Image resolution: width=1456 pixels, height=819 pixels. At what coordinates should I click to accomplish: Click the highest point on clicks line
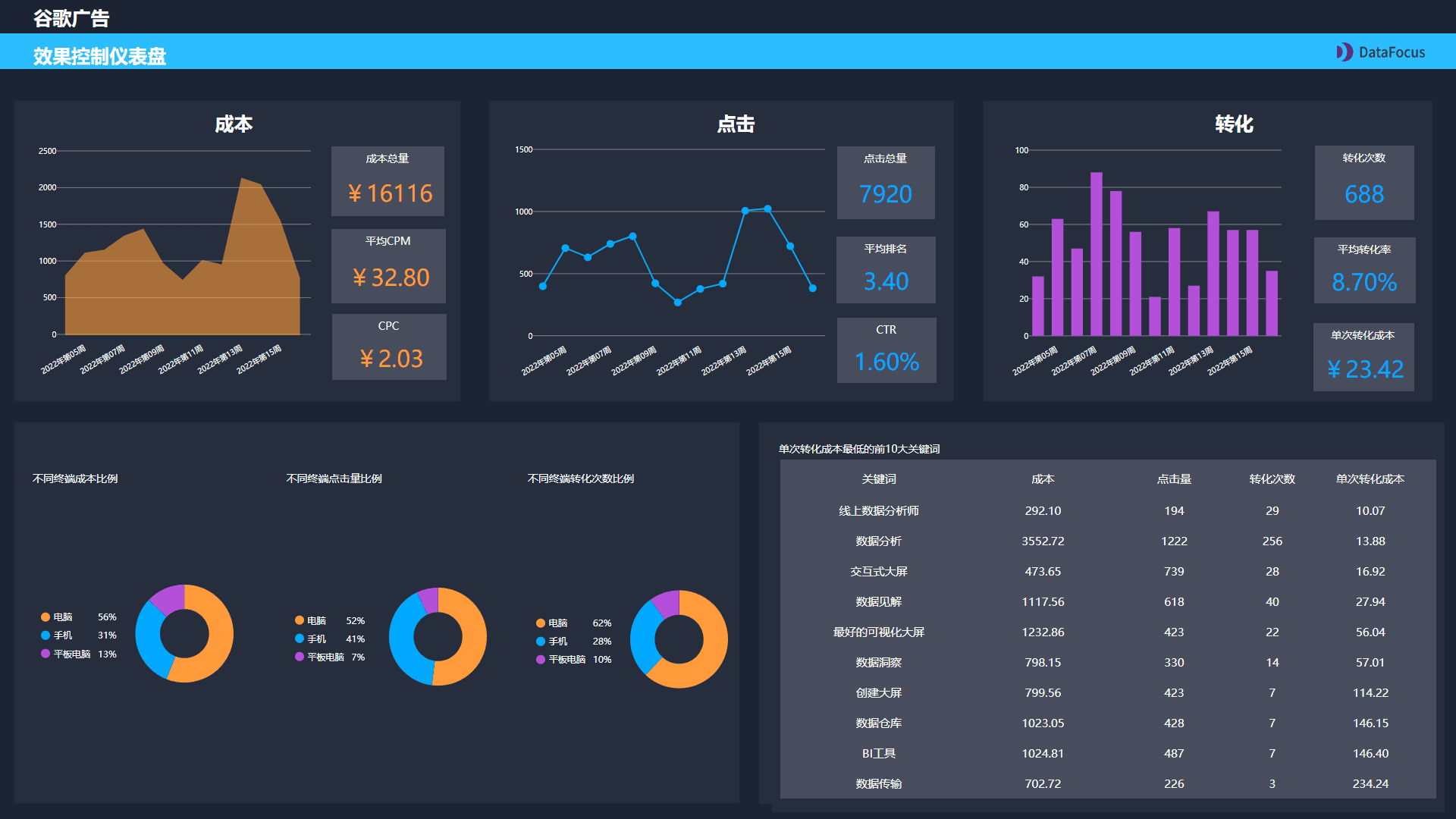pos(767,209)
